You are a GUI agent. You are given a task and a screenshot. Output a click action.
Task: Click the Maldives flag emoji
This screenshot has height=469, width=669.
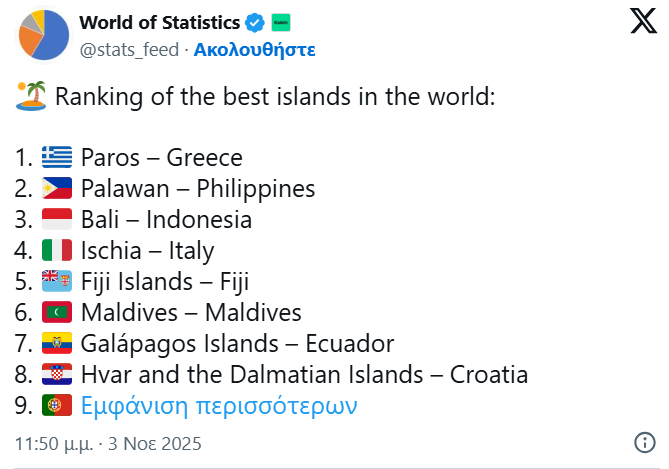click(57, 313)
